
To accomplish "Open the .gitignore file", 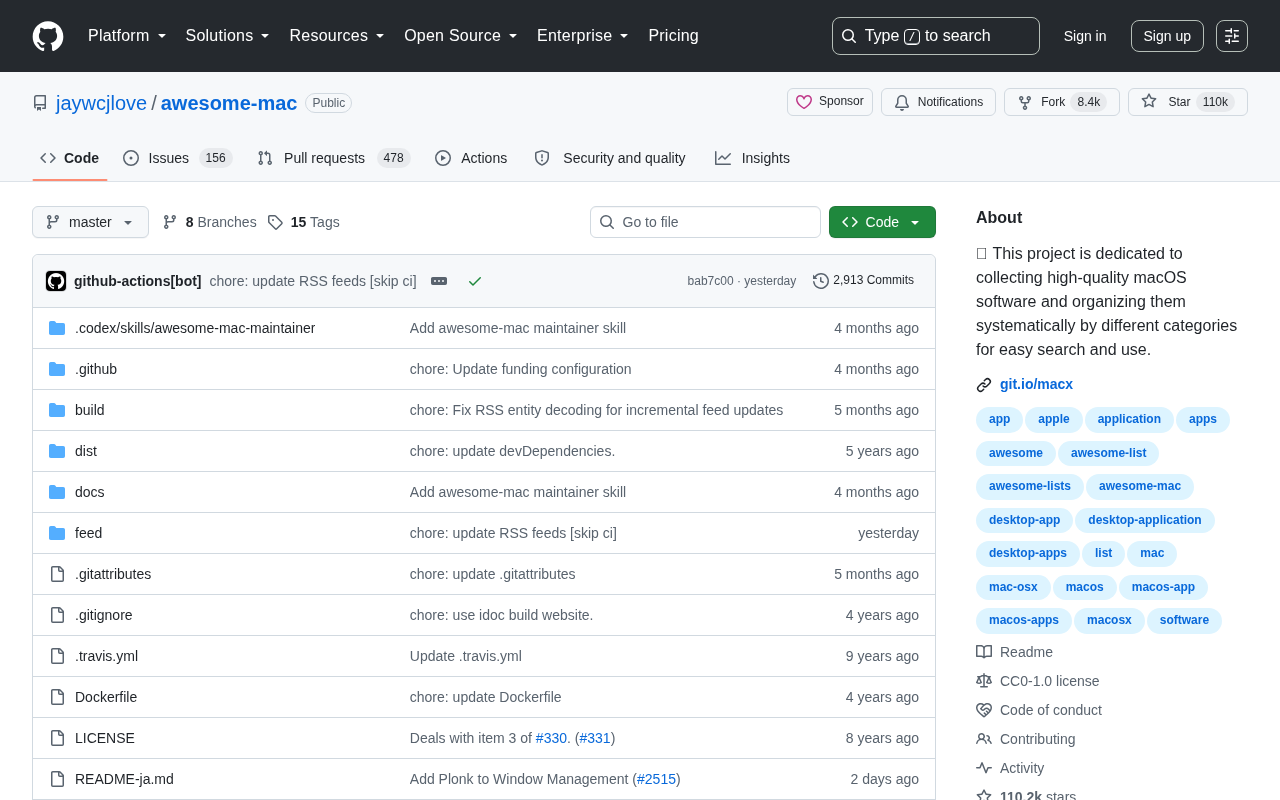I will 104,615.
